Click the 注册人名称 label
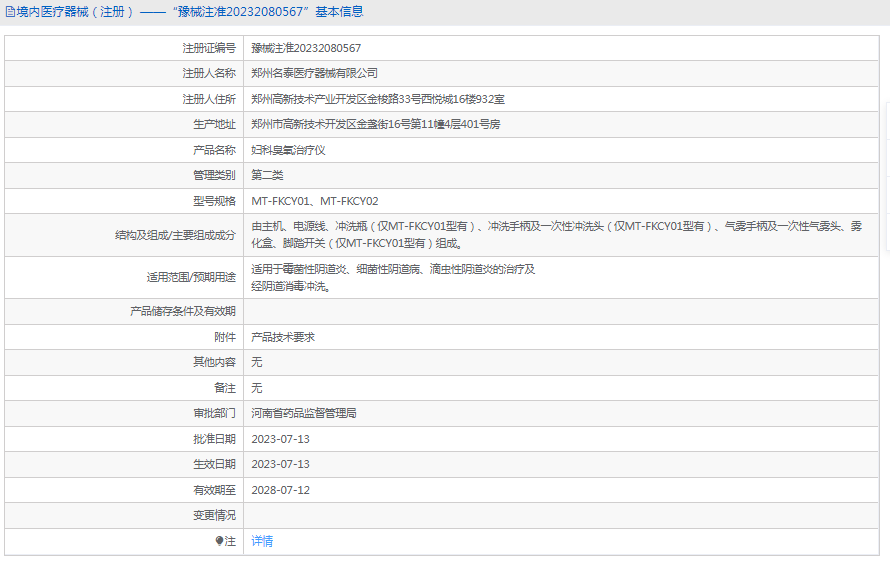Viewport: 890px width, 561px height. click(209, 73)
